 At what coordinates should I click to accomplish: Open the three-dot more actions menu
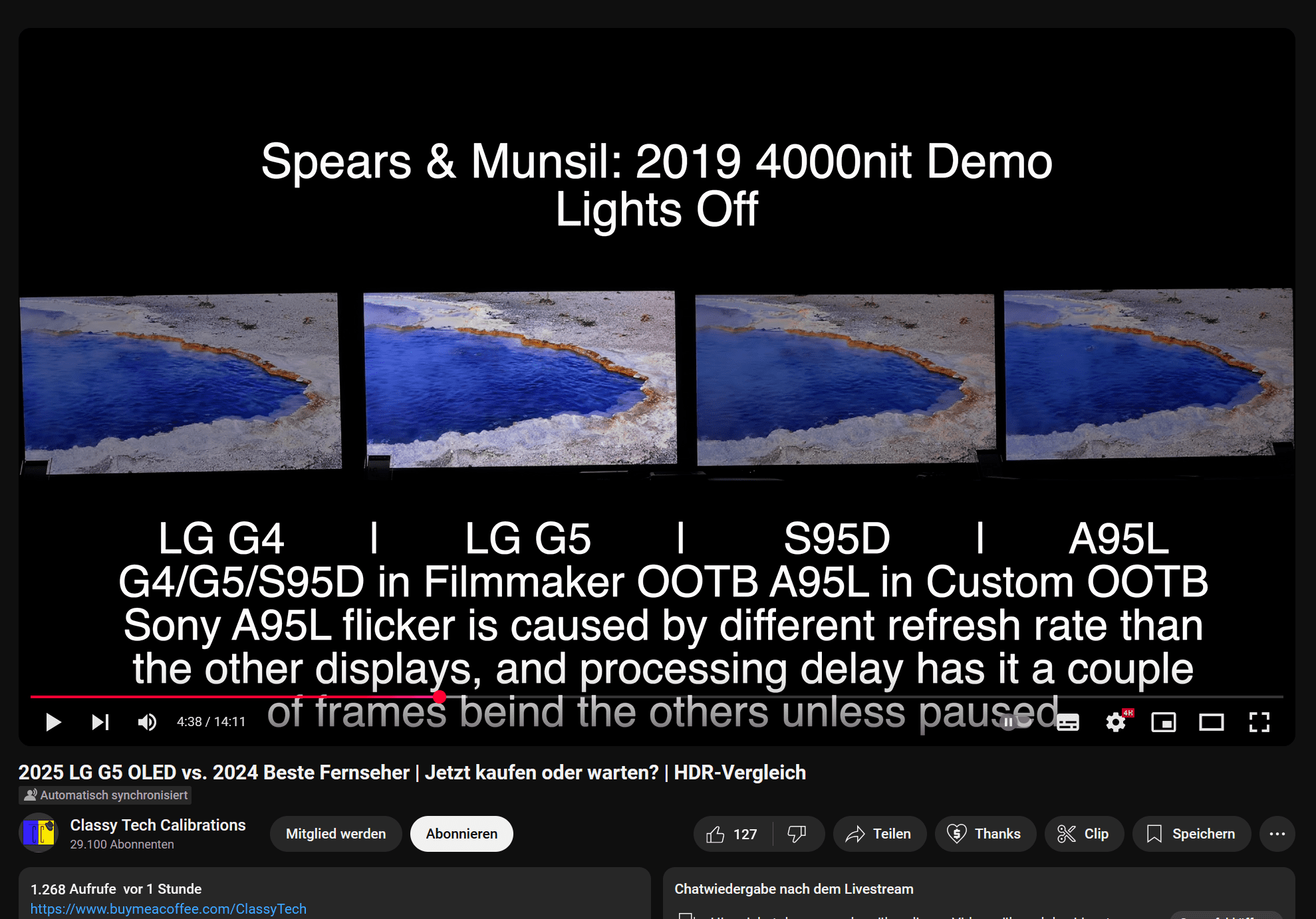coord(1277,834)
